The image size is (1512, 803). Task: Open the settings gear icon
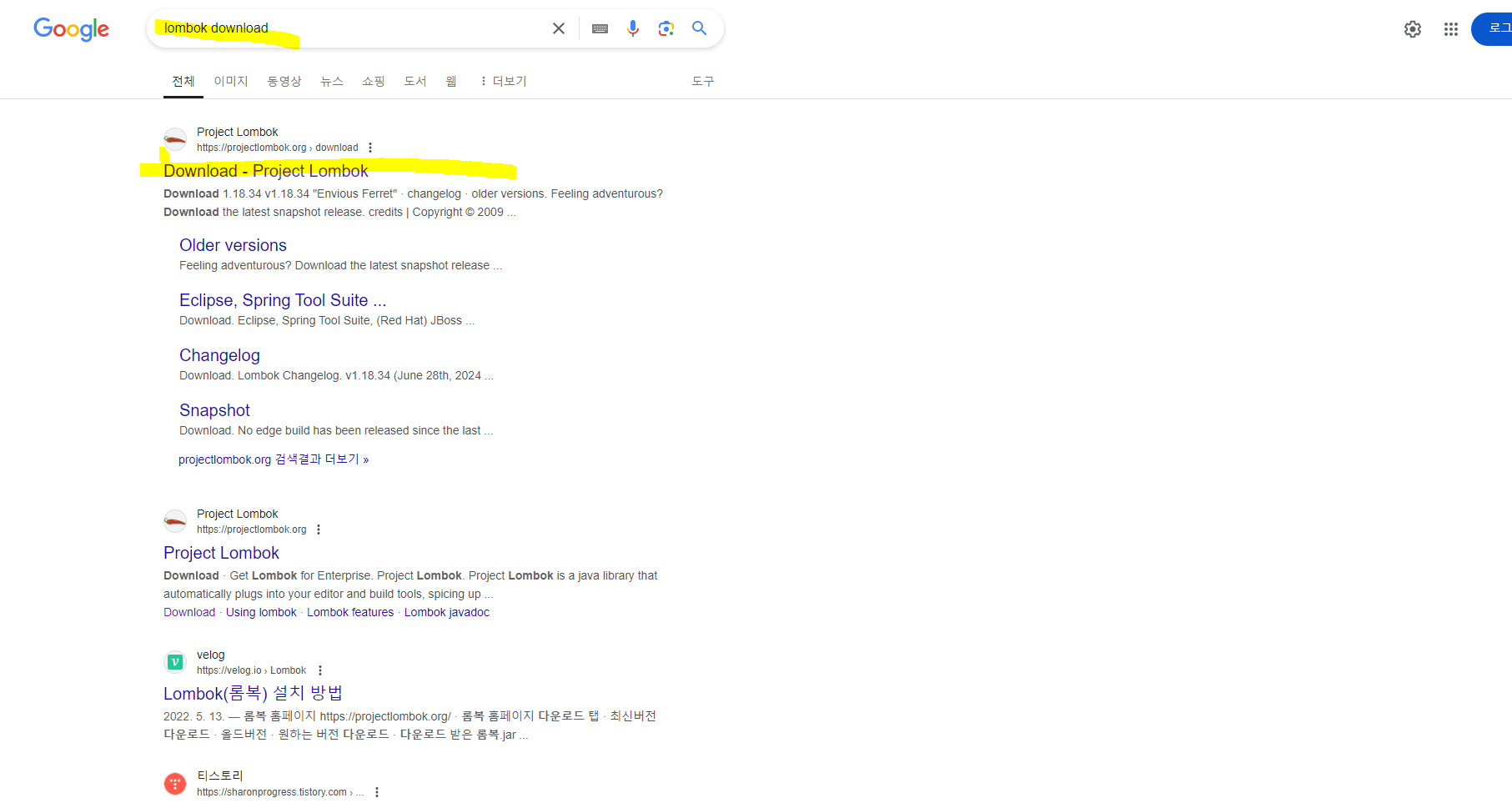click(x=1413, y=29)
